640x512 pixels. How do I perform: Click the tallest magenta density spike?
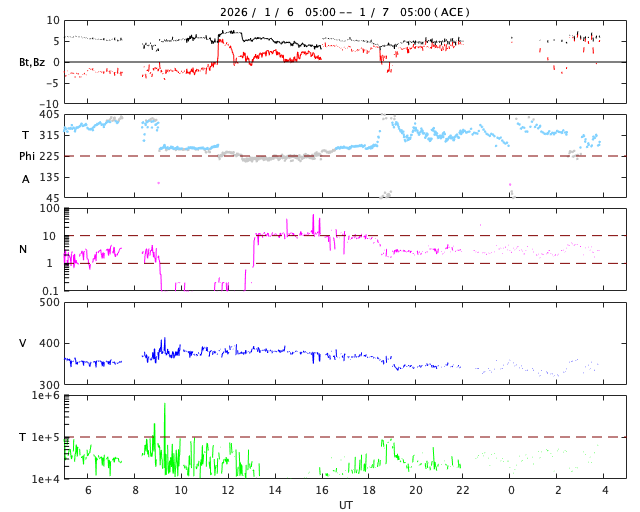(x=313, y=216)
